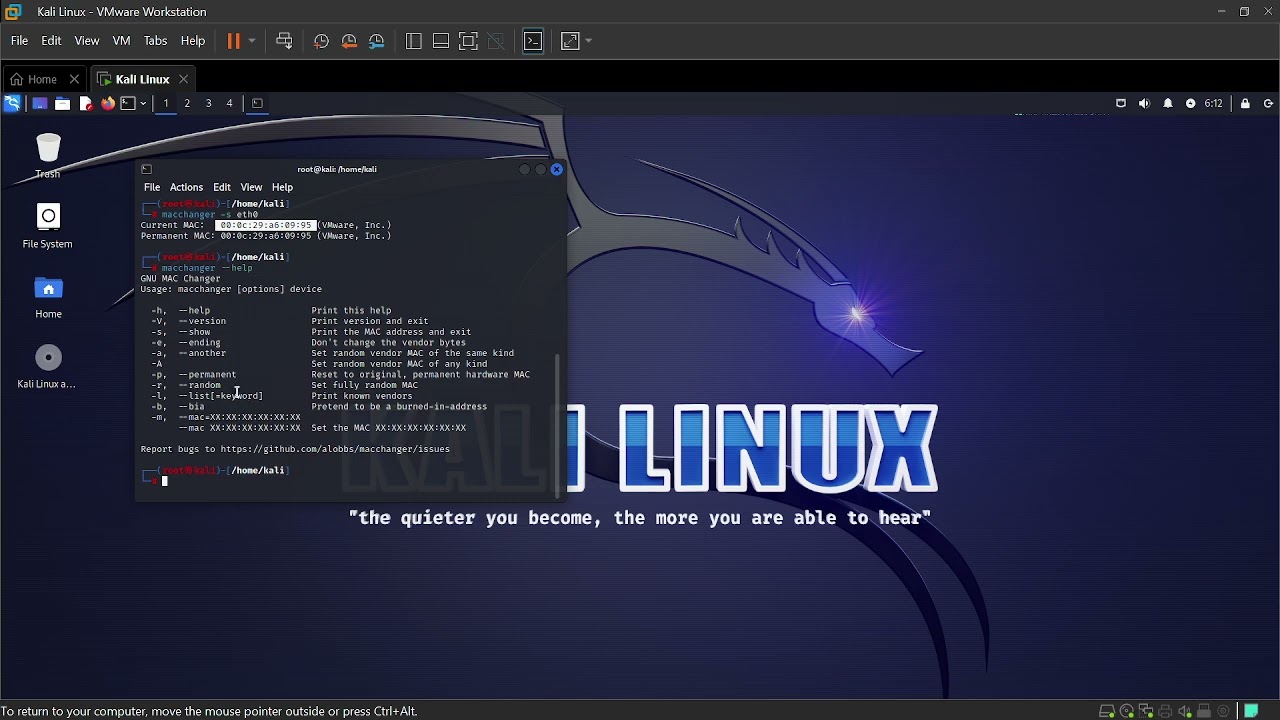Open the Kali Linux disc desktop icon
This screenshot has height=720, width=1280.
point(47,366)
